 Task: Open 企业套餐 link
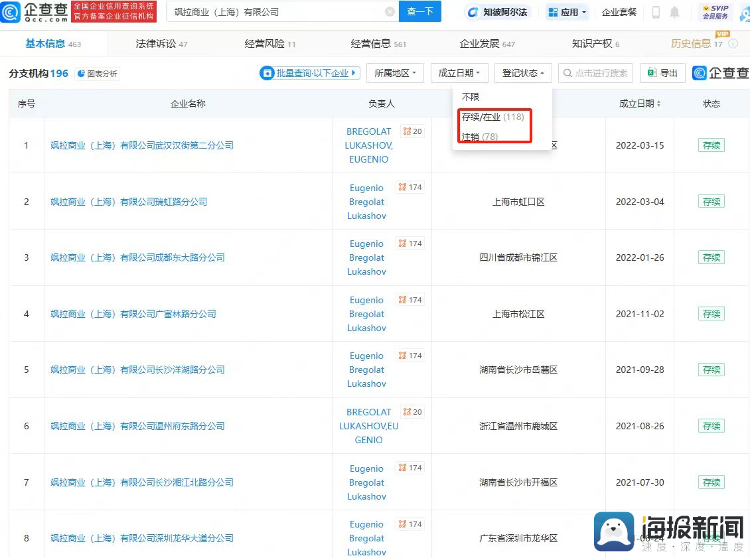point(619,12)
